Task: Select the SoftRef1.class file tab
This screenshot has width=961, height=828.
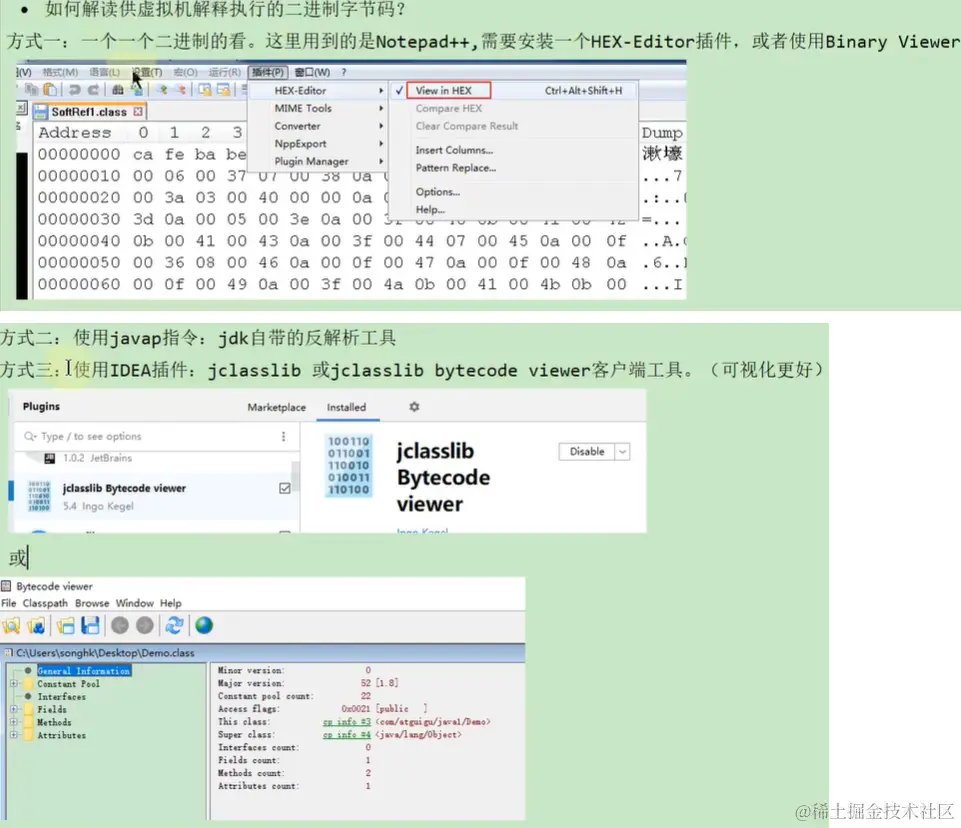Action: (x=89, y=112)
